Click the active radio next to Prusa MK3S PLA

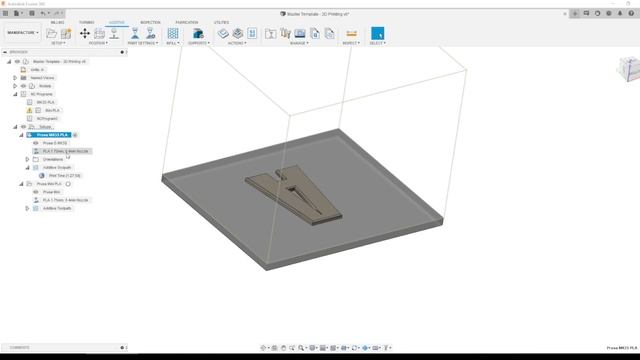point(75,135)
